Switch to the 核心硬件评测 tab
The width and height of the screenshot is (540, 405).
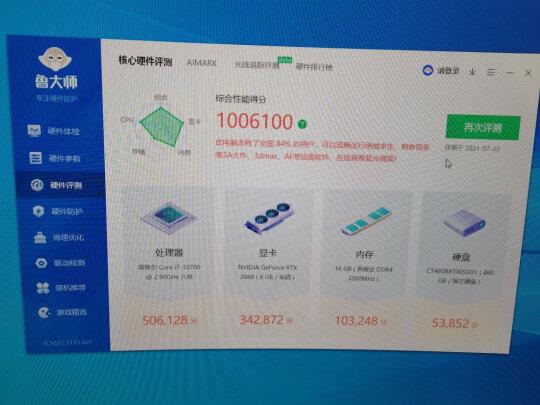(145, 61)
